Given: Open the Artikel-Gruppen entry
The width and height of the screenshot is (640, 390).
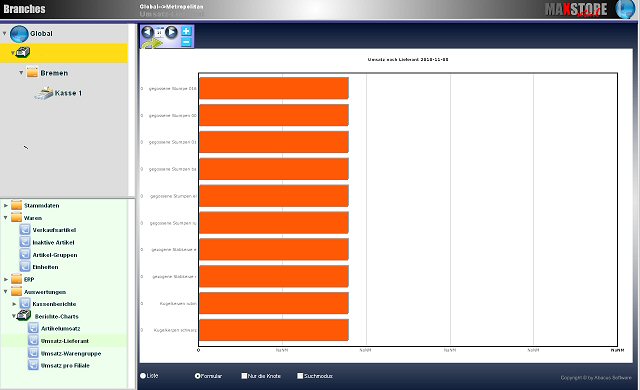Looking at the screenshot, I should 55,255.
